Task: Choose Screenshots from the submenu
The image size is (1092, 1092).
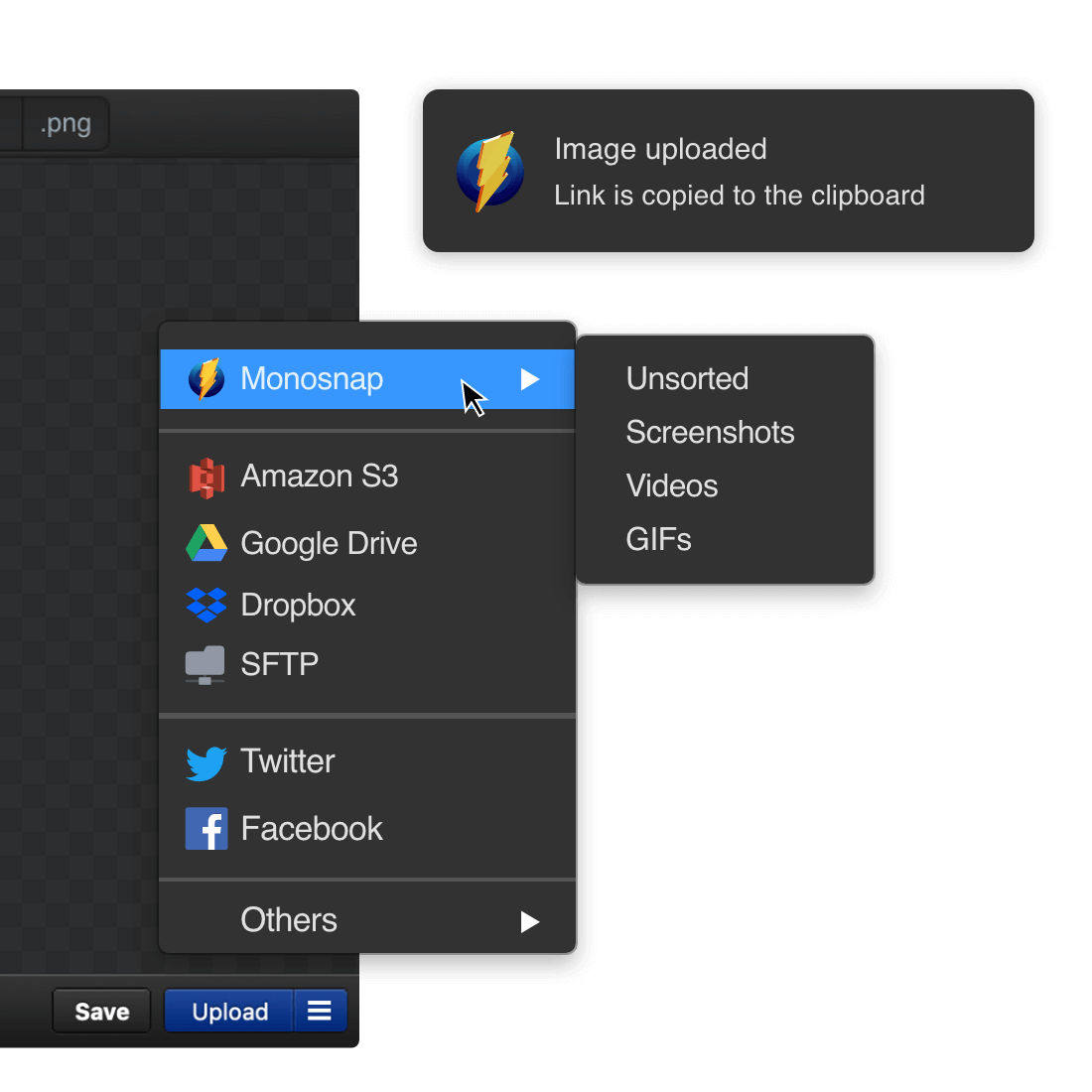Action: 710,433
